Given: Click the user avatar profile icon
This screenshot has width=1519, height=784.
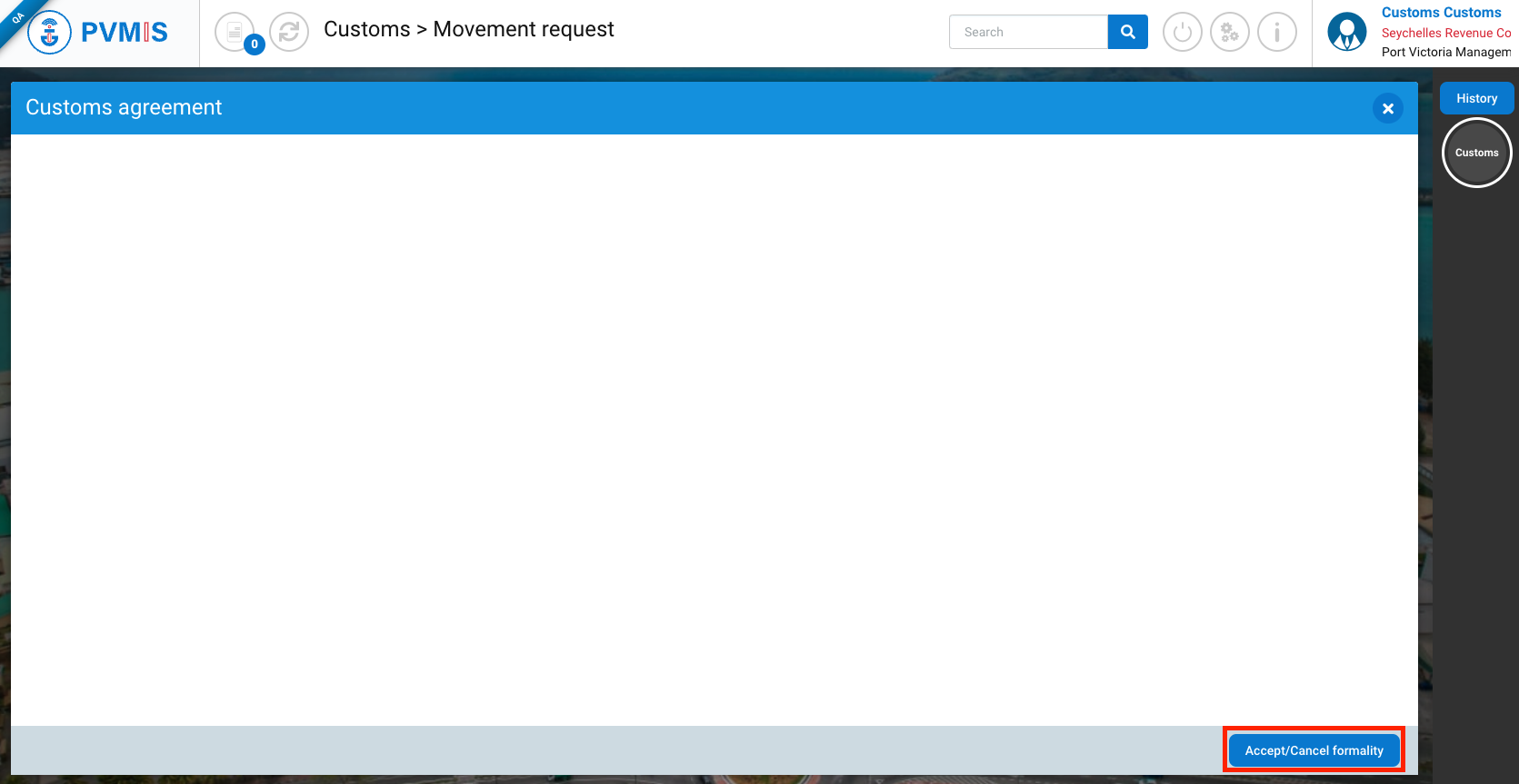Looking at the screenshot, I should [x=1346, y=33].
